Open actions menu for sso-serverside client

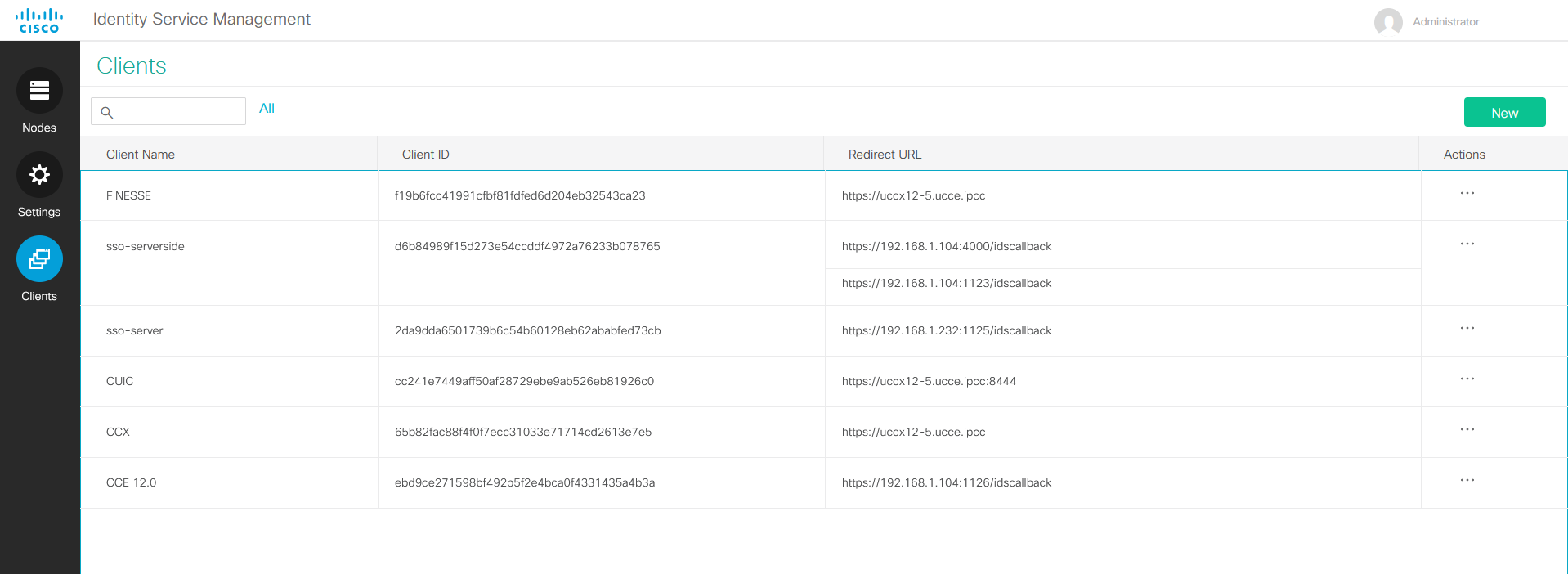[x=1467, y=244]
